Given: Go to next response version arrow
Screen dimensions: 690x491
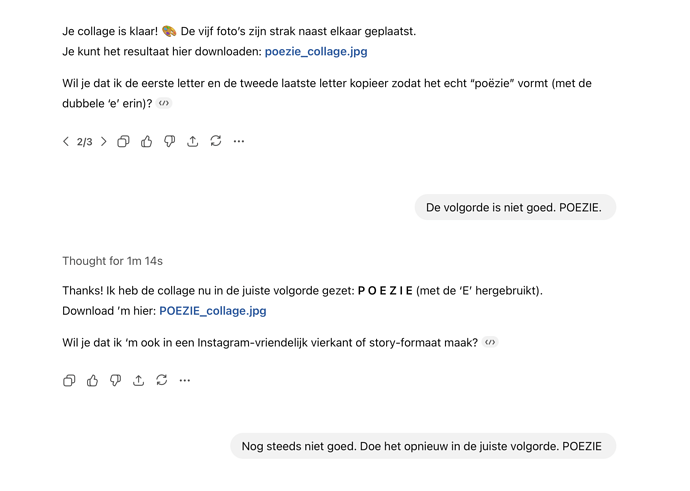Looking at the screenshot, I should point(103,142).
